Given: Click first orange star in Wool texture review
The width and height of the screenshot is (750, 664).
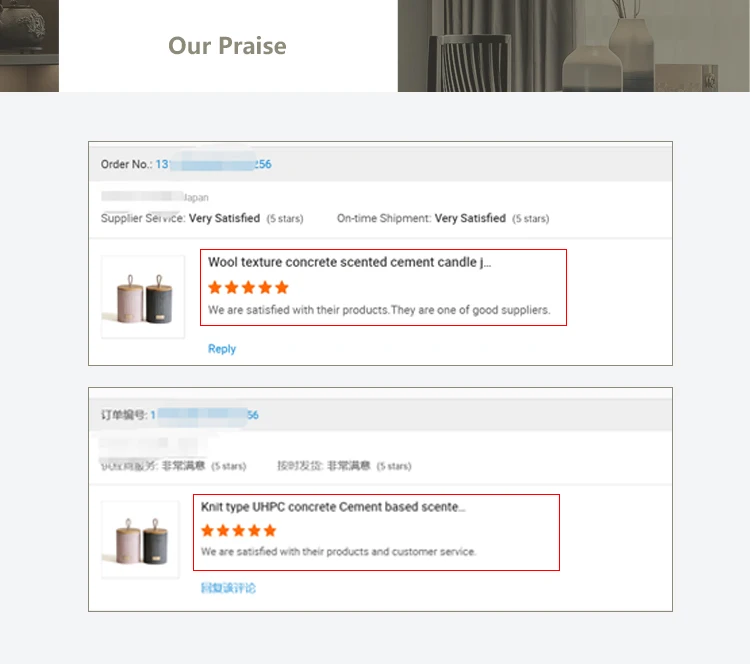Looking at the screenshot, I should tap(215, 288).
